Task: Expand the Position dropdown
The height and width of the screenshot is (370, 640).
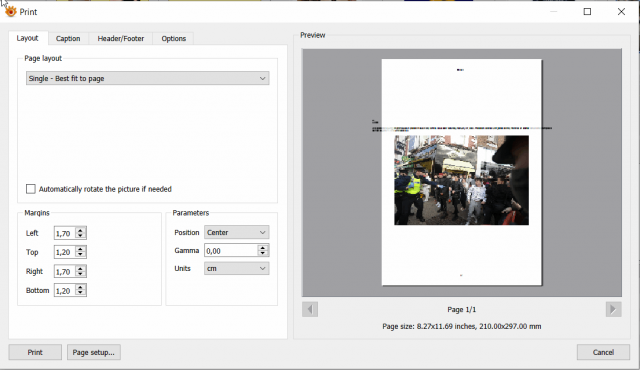Action: pos(236,233)
